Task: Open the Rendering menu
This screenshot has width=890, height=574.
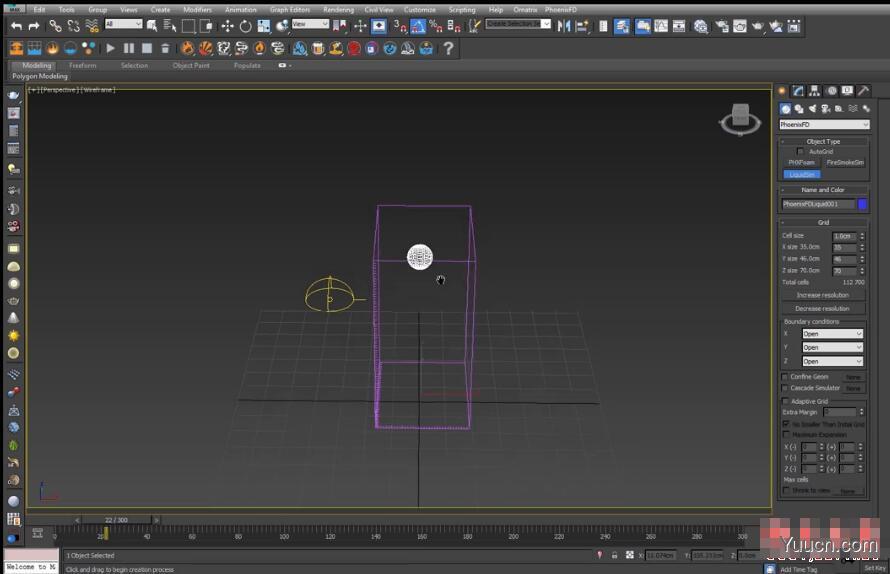Action: (x=338, y=10)
